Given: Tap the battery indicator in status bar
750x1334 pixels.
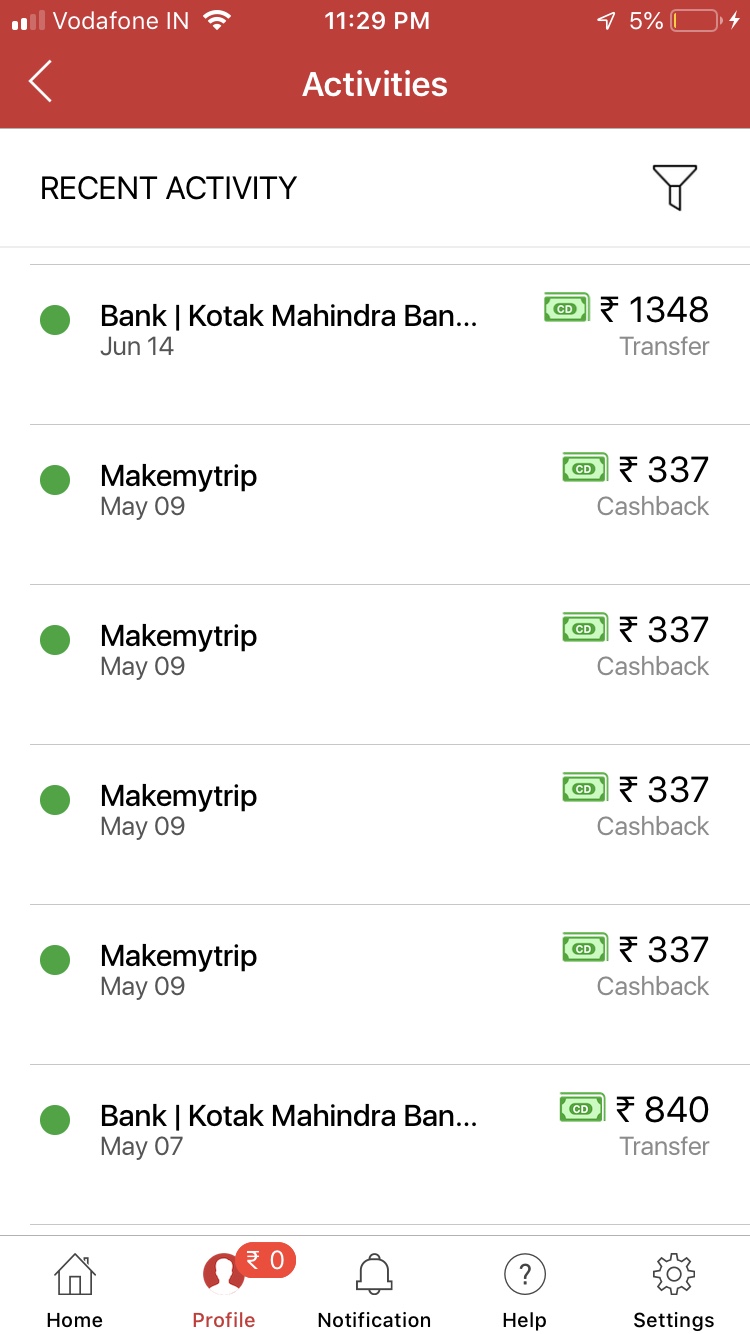Looking at the screenshot, I should (695, 21).
